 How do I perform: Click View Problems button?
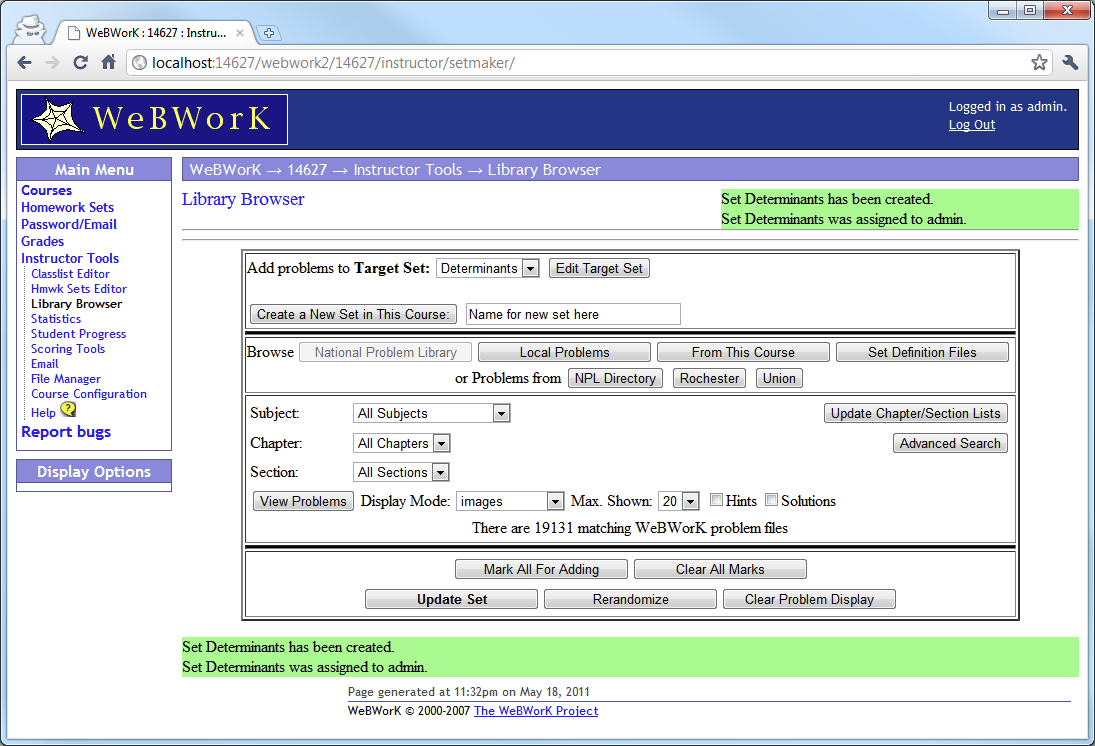tap(303, 502)
